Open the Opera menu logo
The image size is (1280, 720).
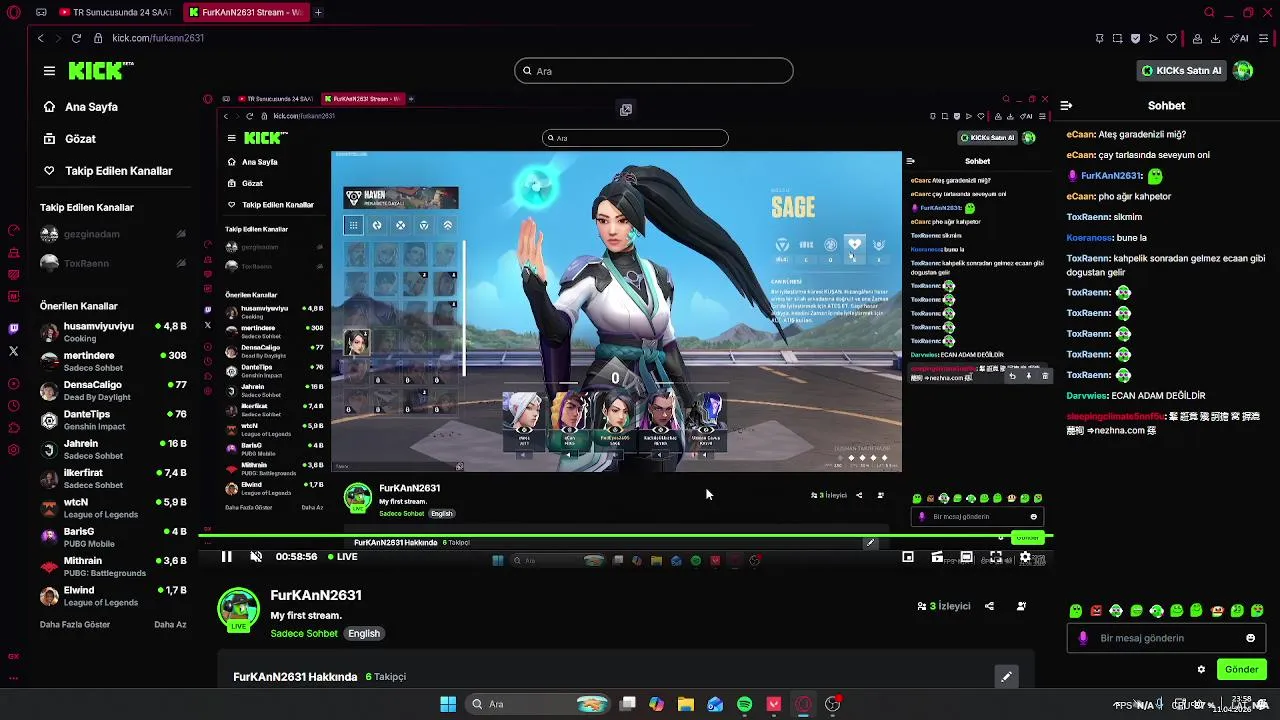tap(12, 12)
